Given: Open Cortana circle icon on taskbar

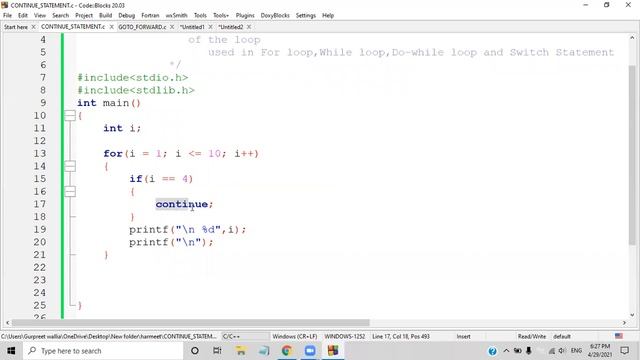Looking at the screenshot, I should point(195,351).
